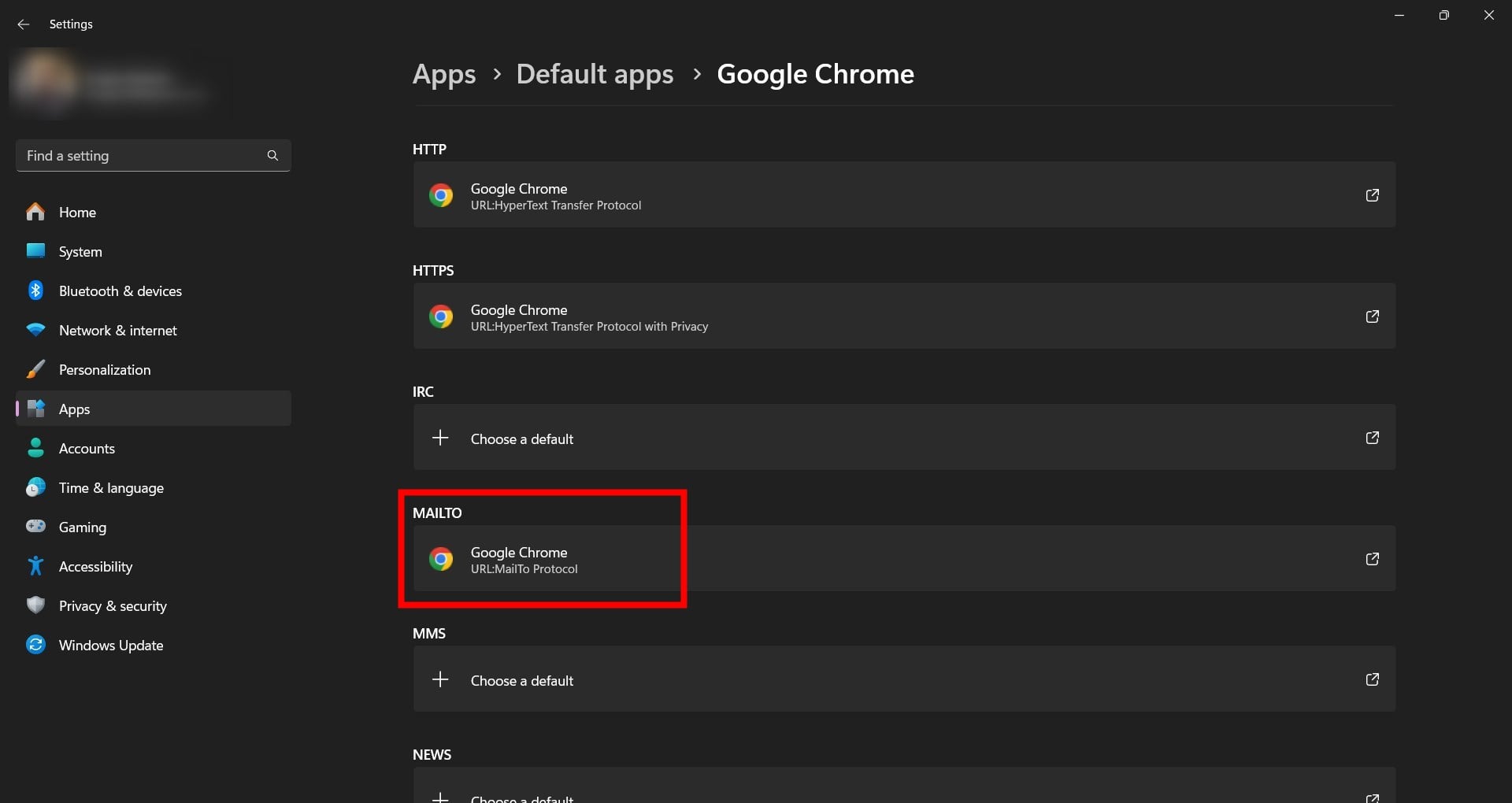Open Home in the settings sidebar

point(154,212)
